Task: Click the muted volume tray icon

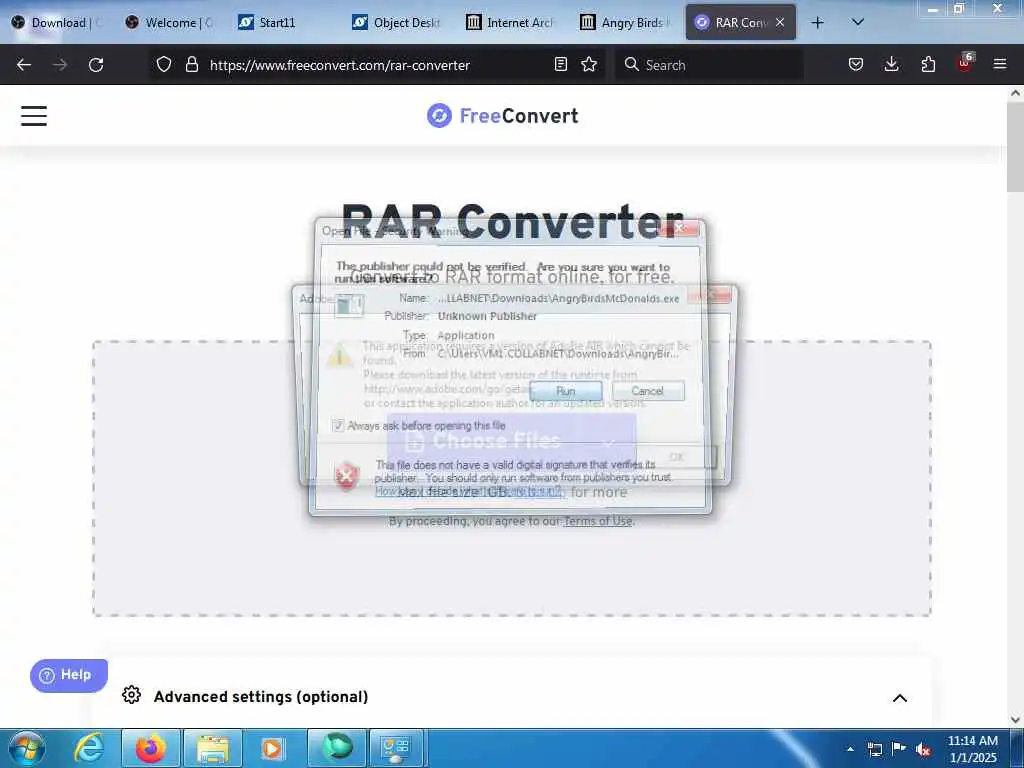Action: tap(923, 749)
